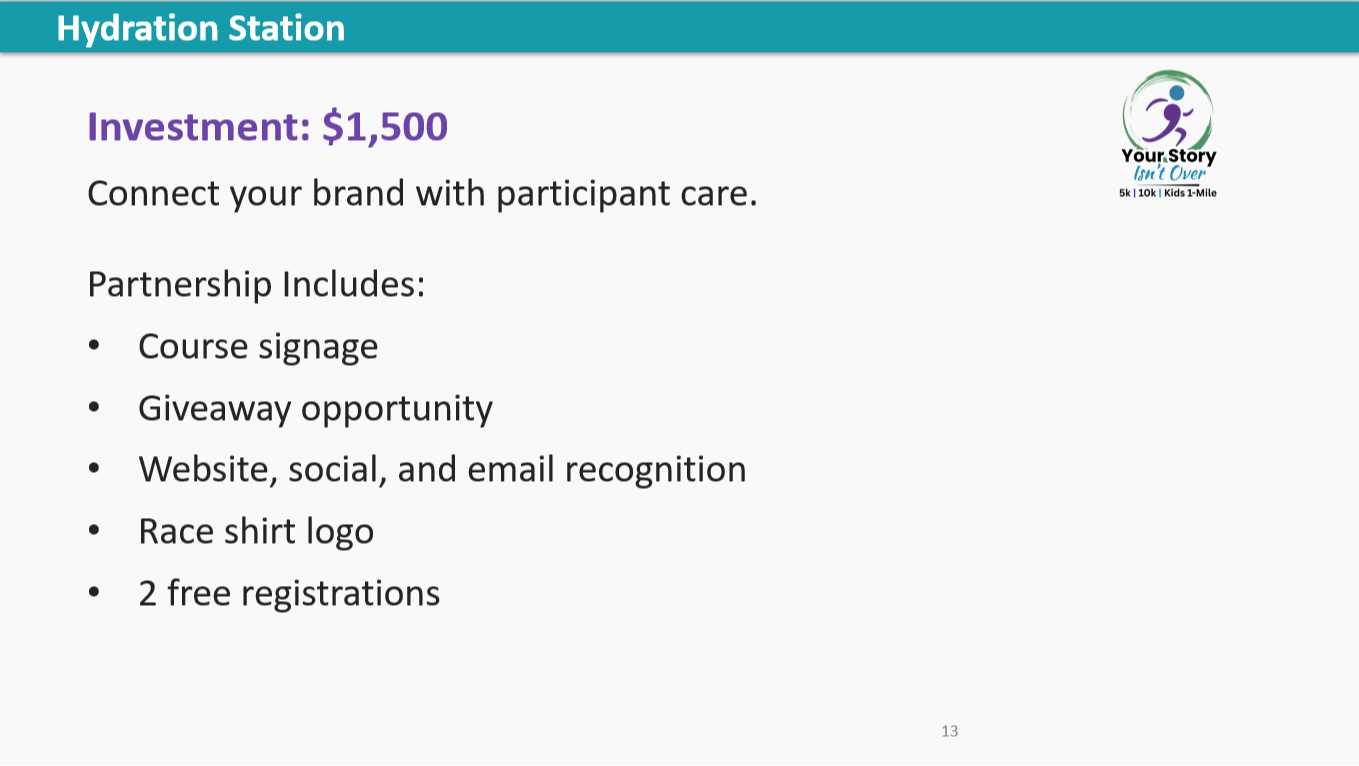
Task: Click the 2 free registrations bullet
Action: click(x=289, y=593)
